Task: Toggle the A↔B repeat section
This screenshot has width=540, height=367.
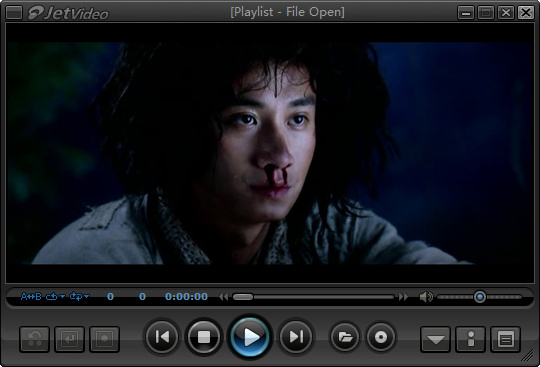Action: tap(31, 296)
